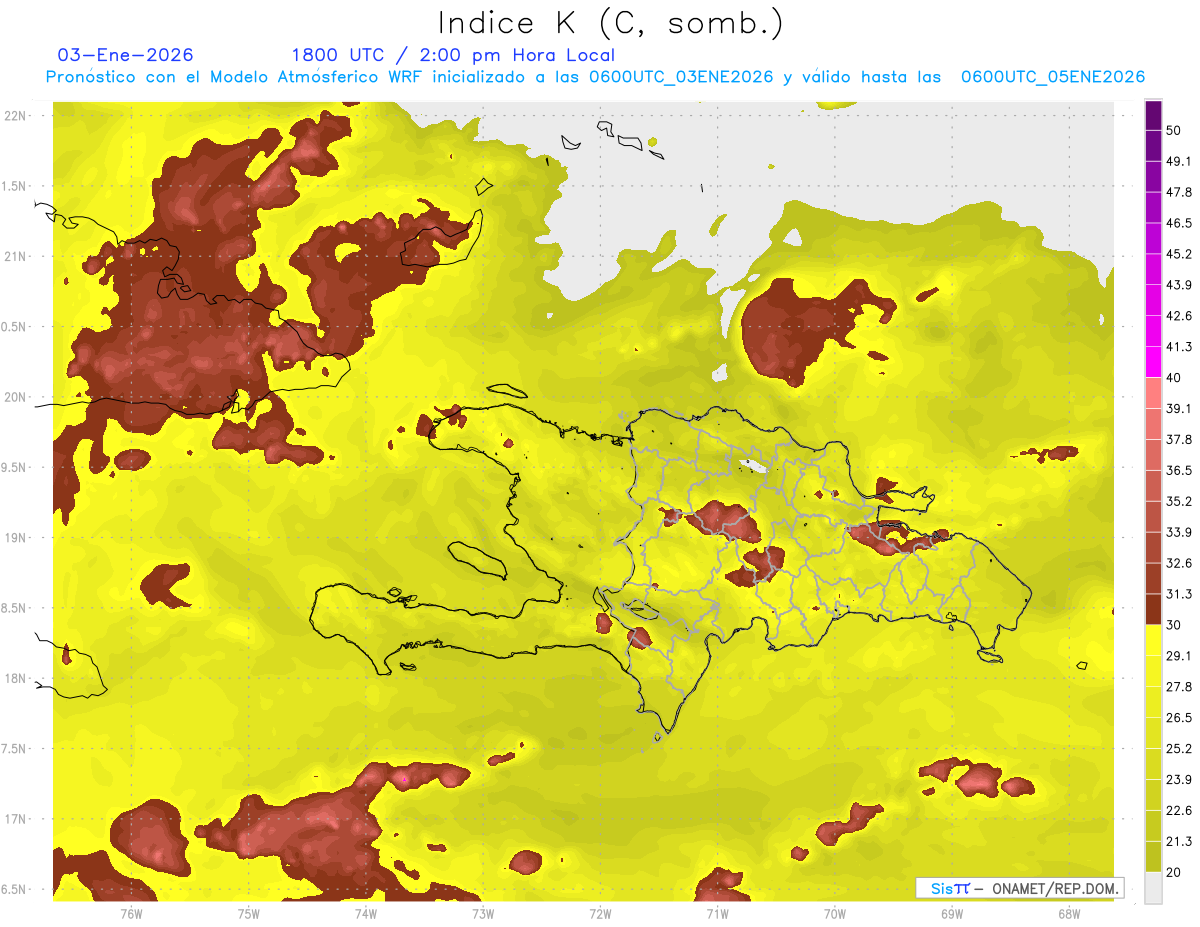This screenshot has height=927, width=1200.
Task: Click the '19N' latitude label
Action: (x=16, y=537)
